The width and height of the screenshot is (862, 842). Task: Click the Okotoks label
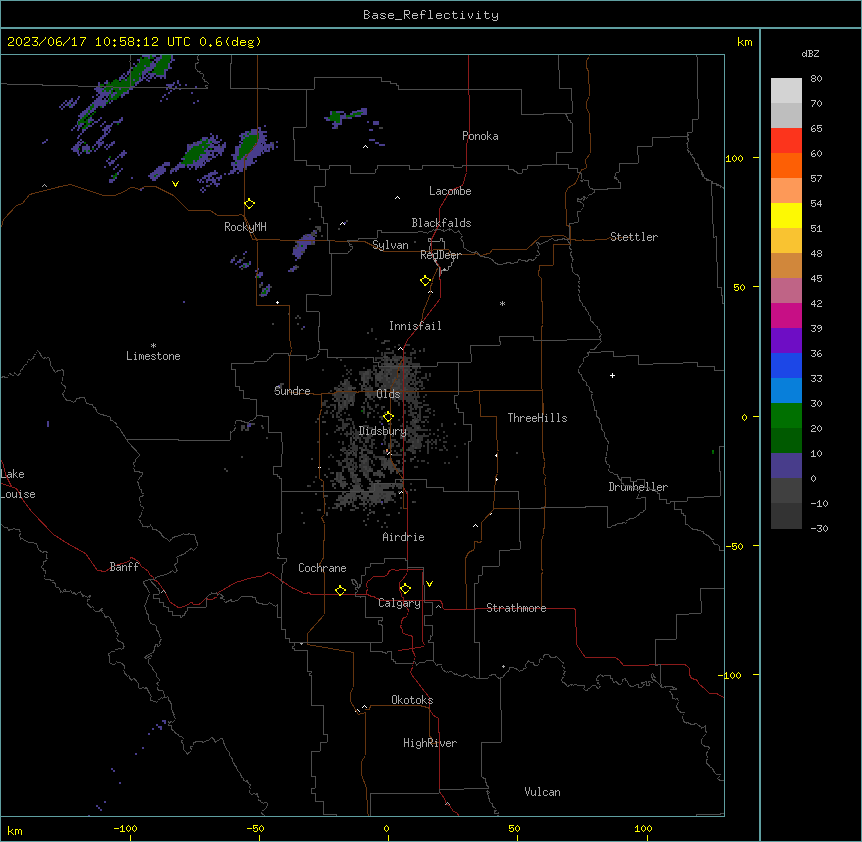412,700
